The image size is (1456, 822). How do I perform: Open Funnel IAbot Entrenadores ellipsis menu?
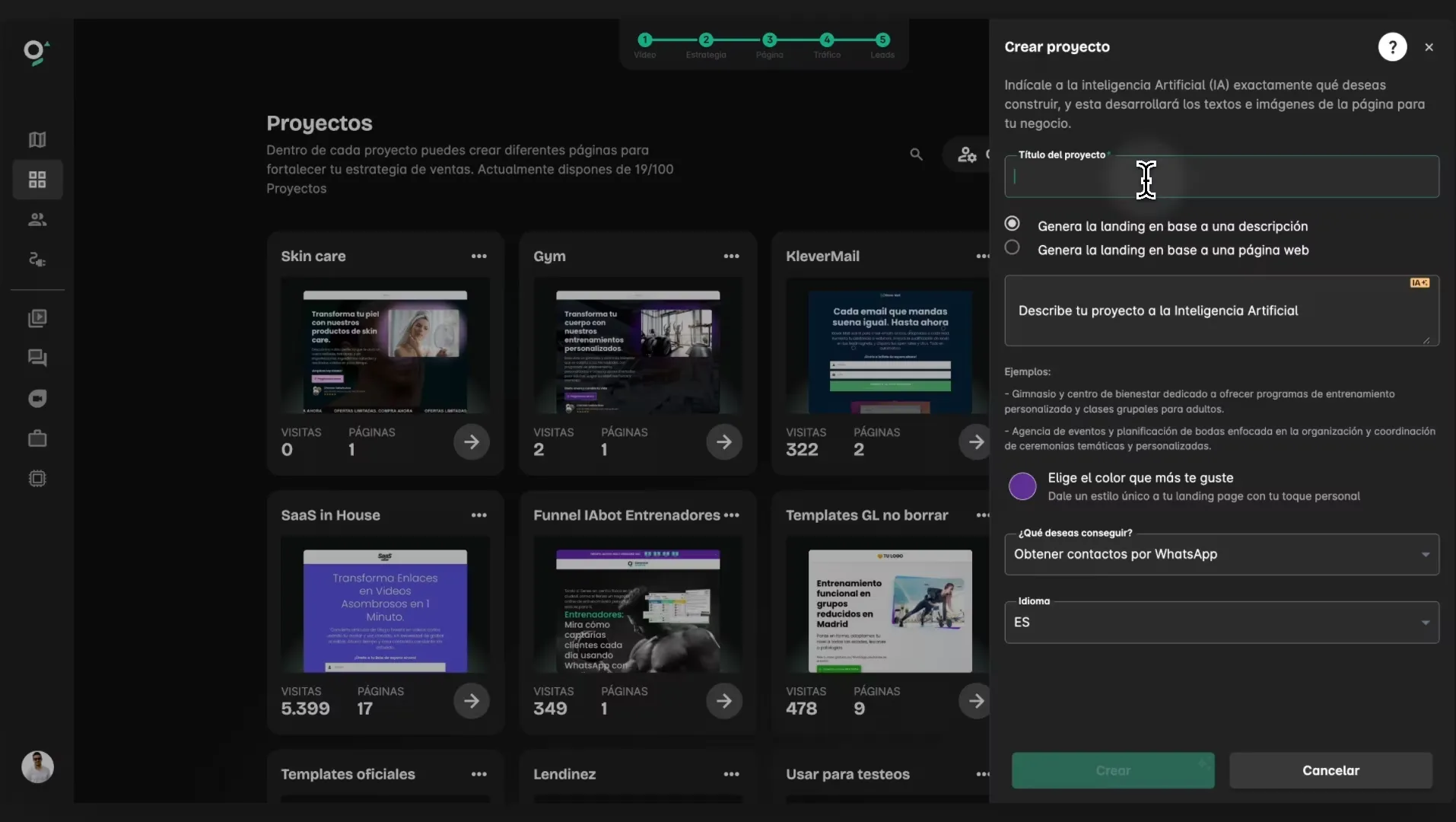click(x=731, y=515)
